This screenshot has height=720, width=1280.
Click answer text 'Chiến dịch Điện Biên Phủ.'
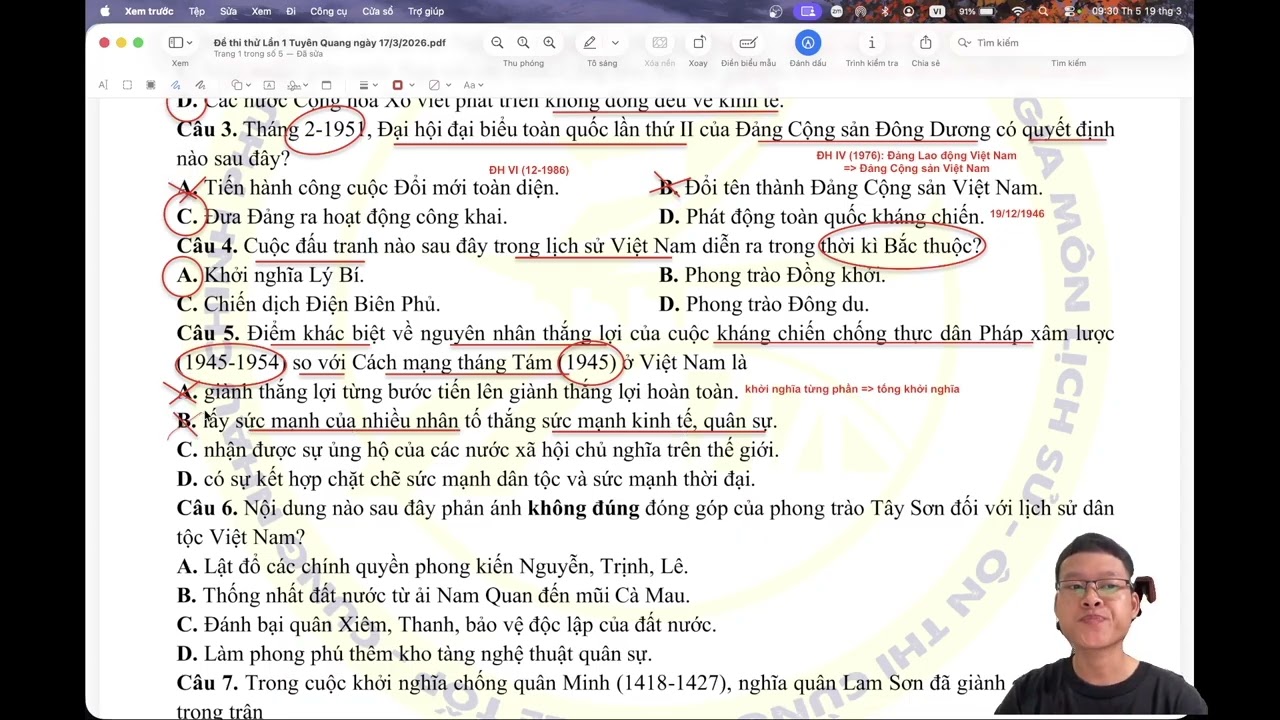(x=322, y=304)
